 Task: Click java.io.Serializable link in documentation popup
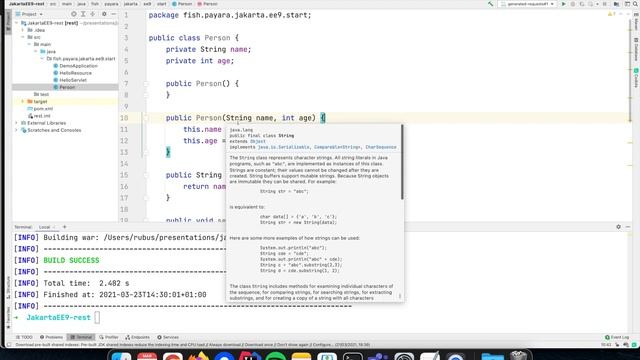pyautogui.click(x=283, y=147)
